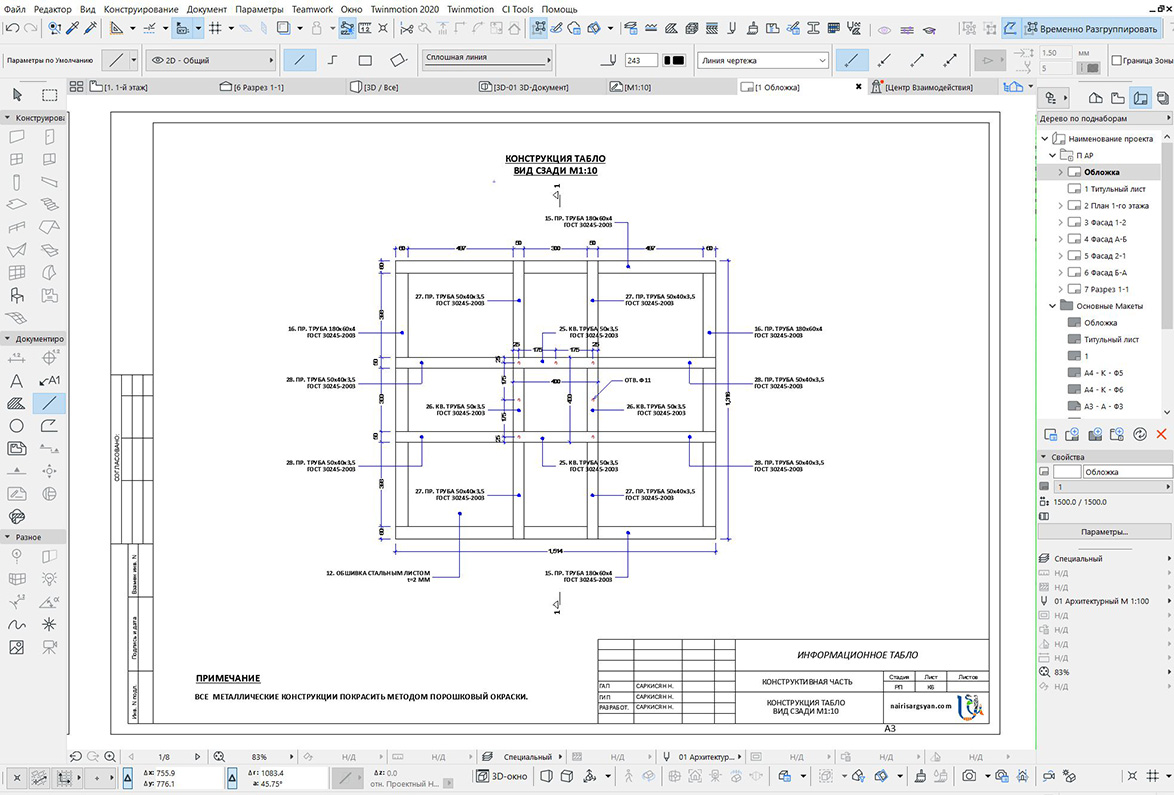Toggle the delta lock next to Δr
The height and width of the screenshot is (795, 1174).
(232, 779)
